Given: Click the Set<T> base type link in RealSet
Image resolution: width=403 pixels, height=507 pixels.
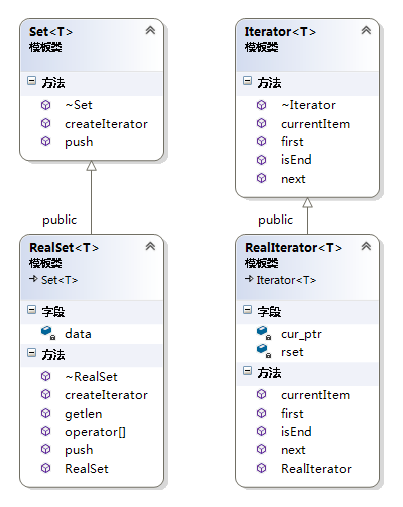Looking at the screenshot, I should [59, 280].
